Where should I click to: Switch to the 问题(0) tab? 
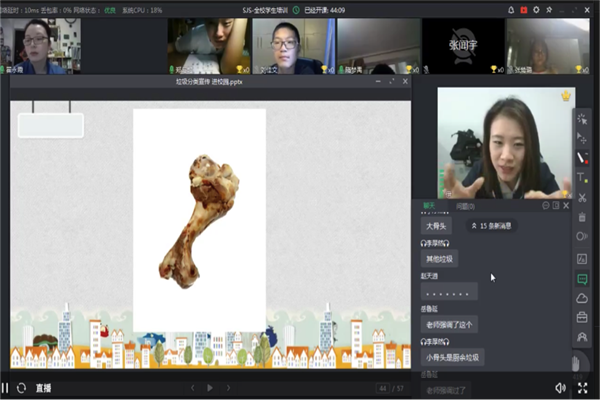(465, 206)
